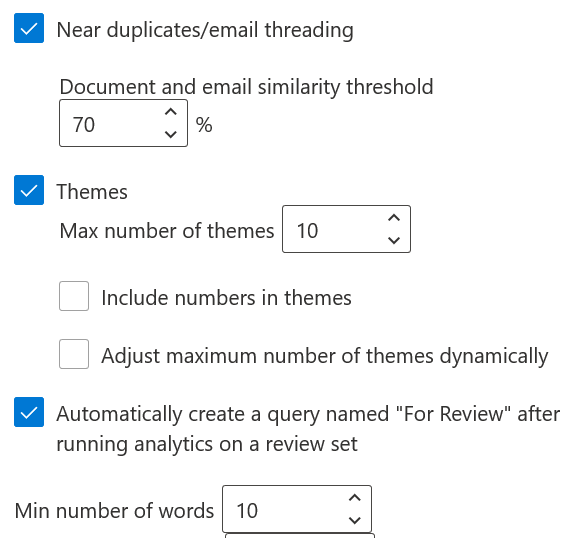Viewport: 564px width, 538px height.
Task: Decrease min number of words
Action: 355,520
